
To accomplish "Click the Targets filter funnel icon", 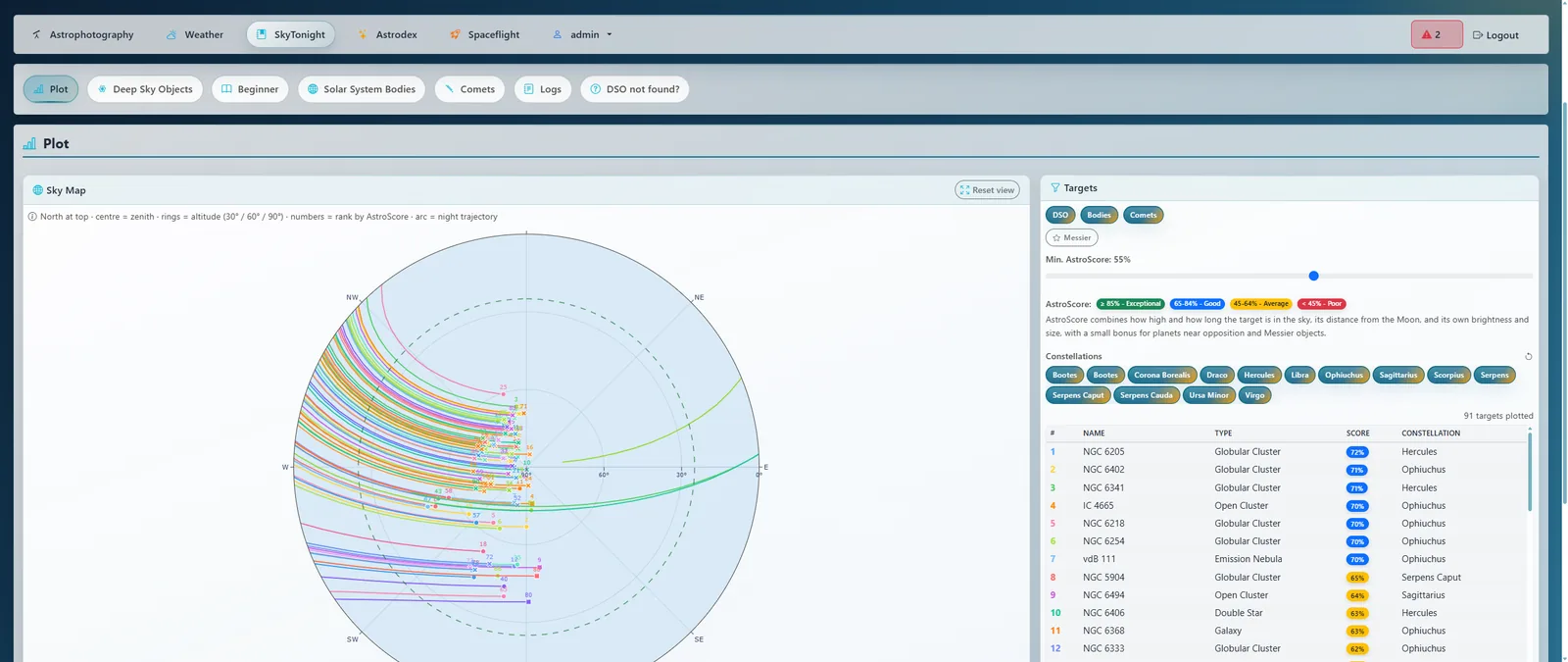I will pyautogui.click(x=1055, y=187).
